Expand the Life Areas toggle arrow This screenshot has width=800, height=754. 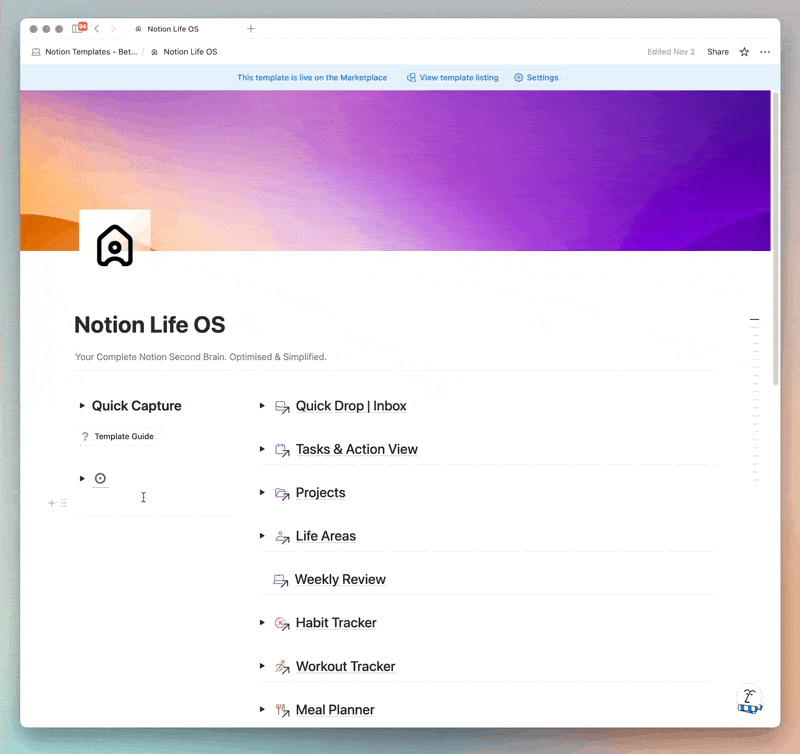[262, 536]
